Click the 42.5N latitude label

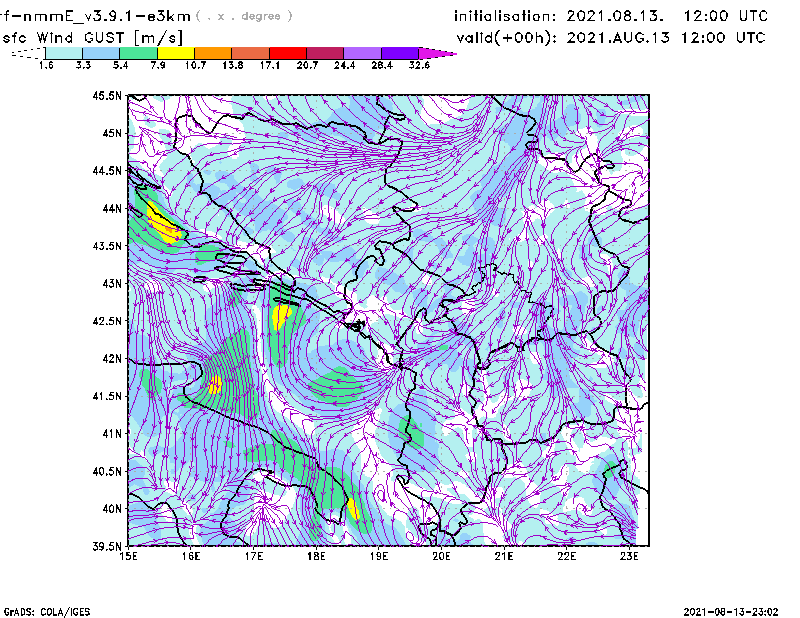107,321
